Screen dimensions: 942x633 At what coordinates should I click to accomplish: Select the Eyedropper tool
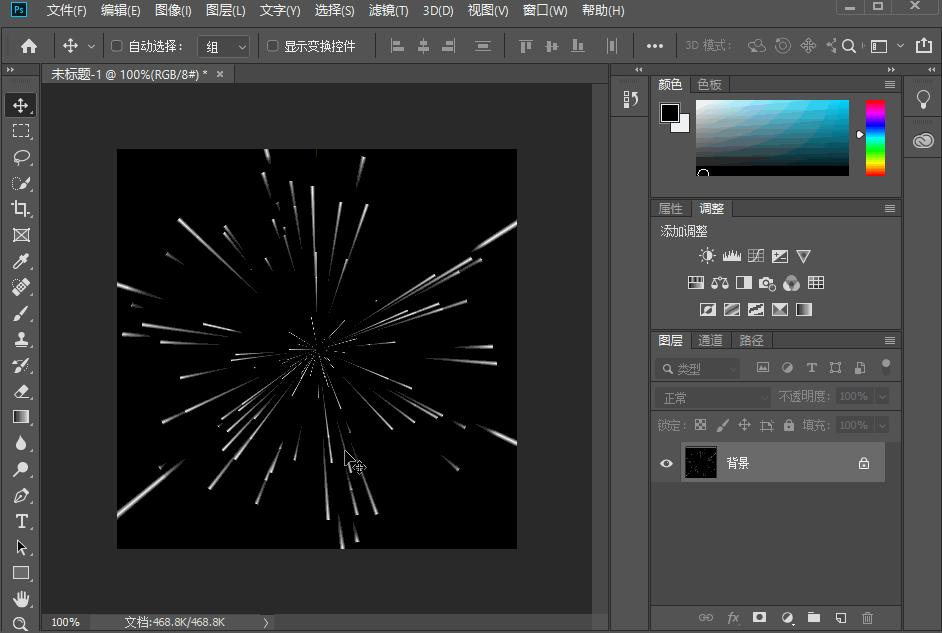[x=21, y=262]
